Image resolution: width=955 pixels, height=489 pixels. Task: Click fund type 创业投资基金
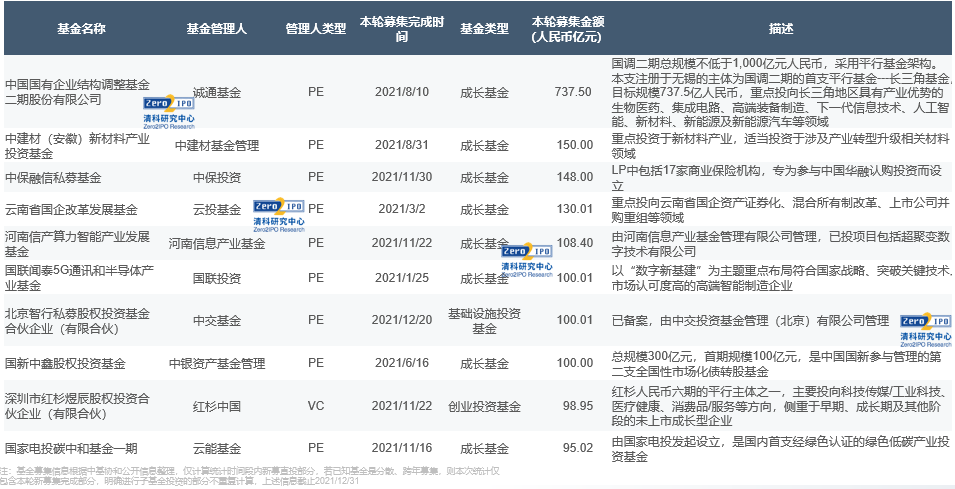(x=484, y=406)
